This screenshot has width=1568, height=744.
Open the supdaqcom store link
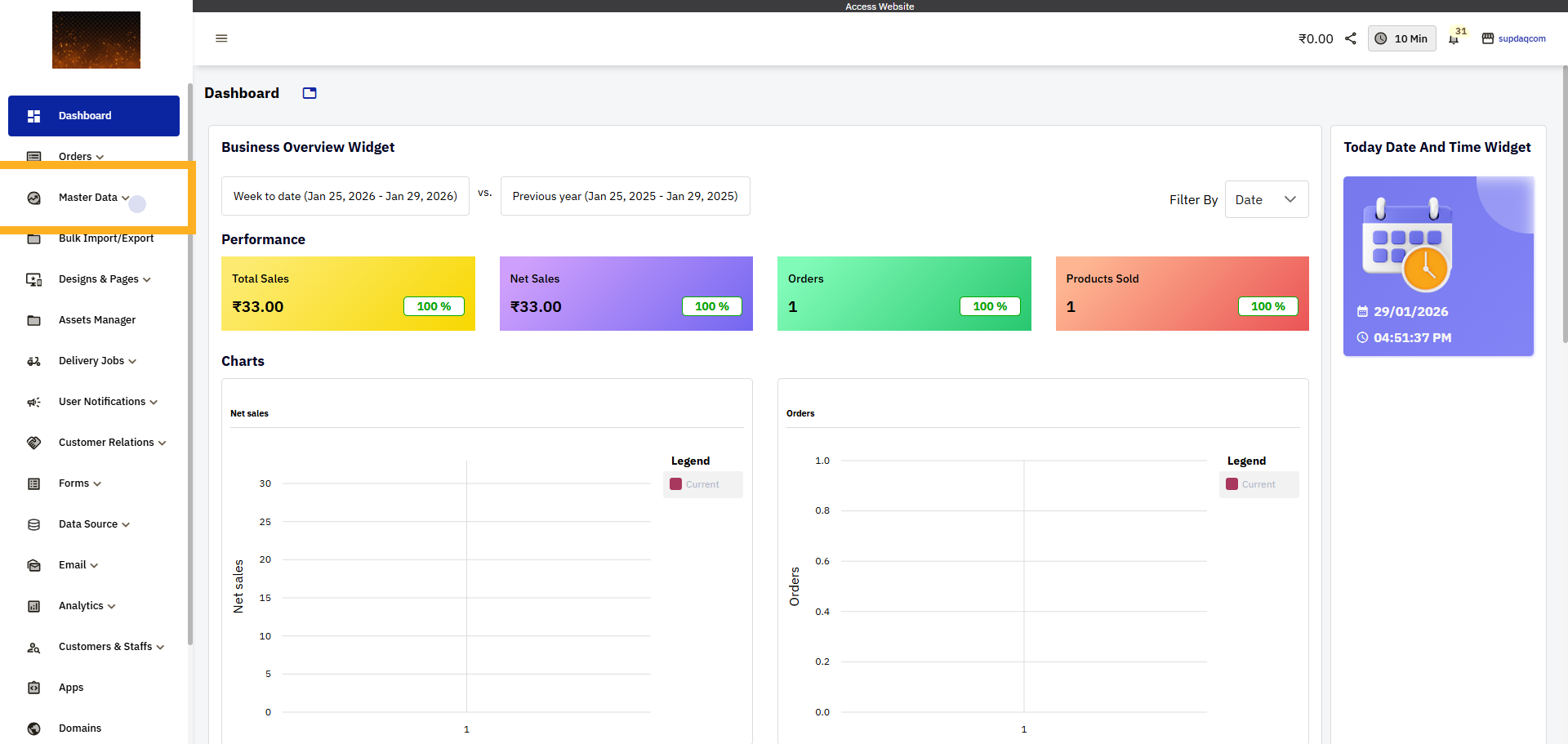(1521, 38)
